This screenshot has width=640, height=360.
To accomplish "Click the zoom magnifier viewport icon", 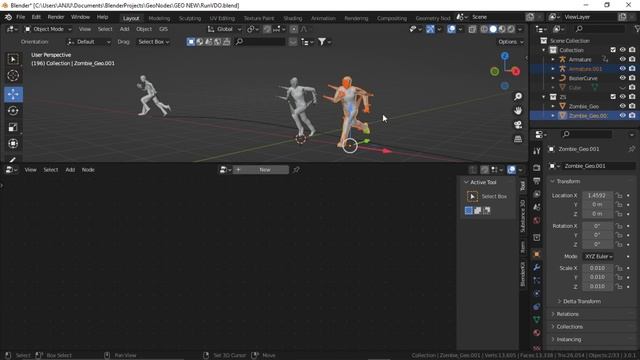I will (518, 97).
